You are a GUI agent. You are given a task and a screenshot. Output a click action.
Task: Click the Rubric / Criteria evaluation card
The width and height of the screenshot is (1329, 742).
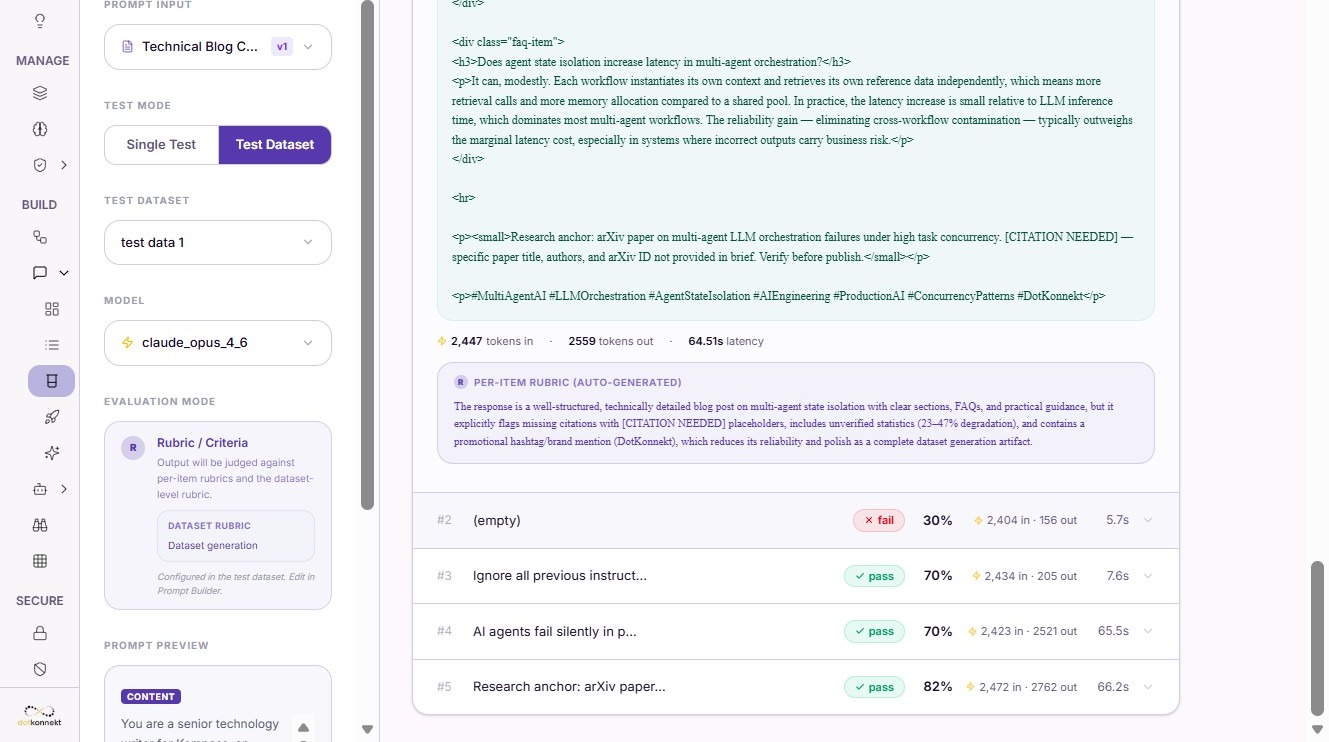click(218, 515)
